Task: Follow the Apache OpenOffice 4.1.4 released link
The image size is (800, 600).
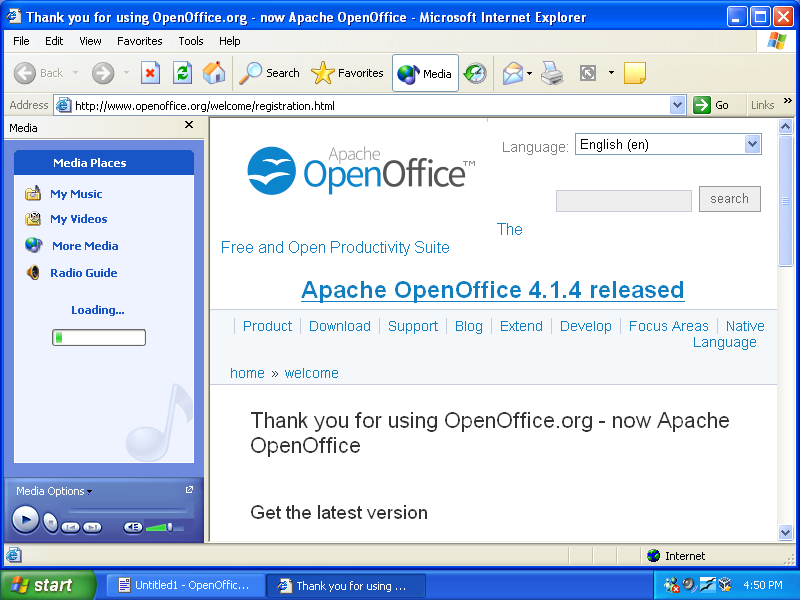Action: 492,290
